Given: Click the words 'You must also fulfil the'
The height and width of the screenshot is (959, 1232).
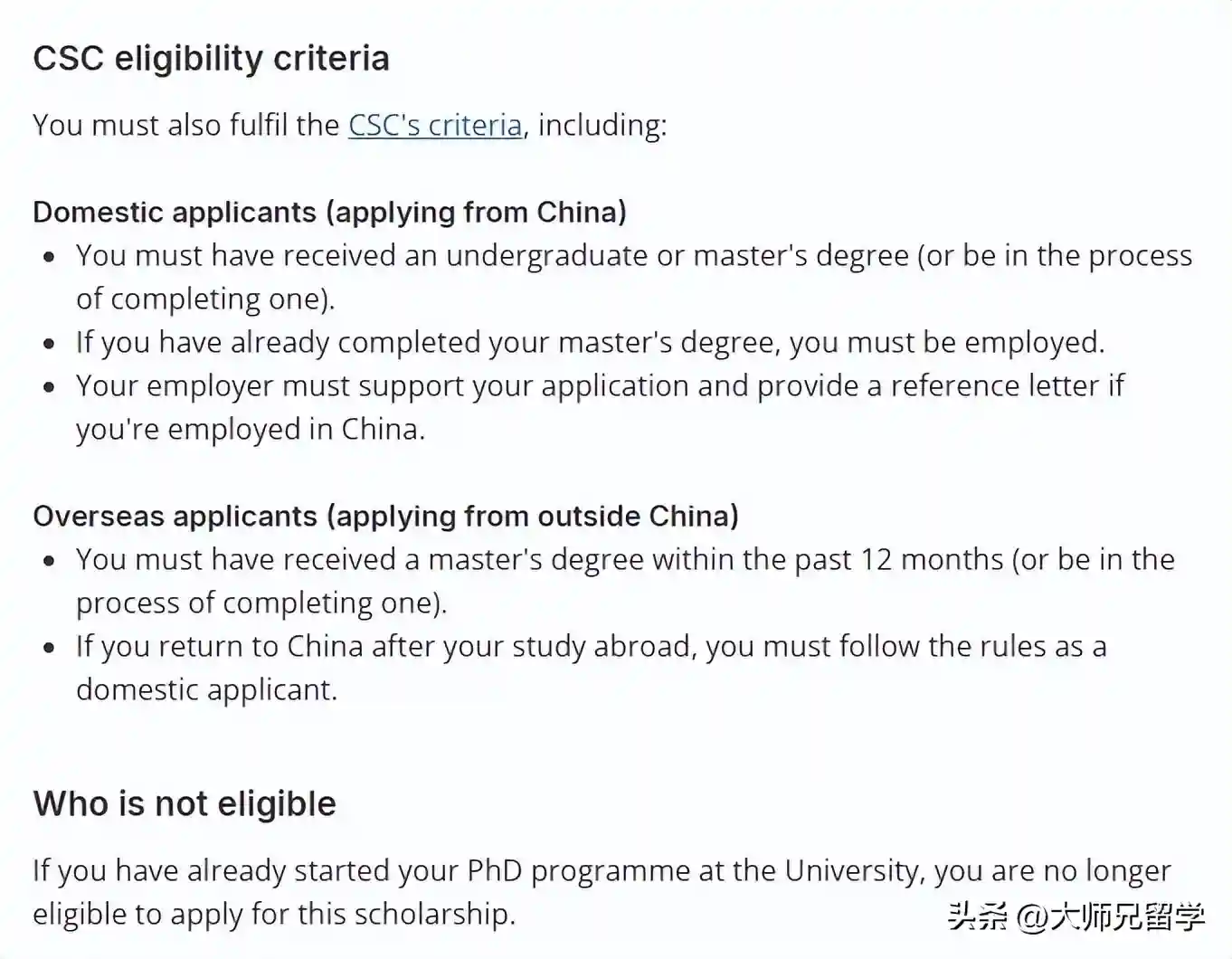Looking at the screenshot, I should [x=185, y=125].
